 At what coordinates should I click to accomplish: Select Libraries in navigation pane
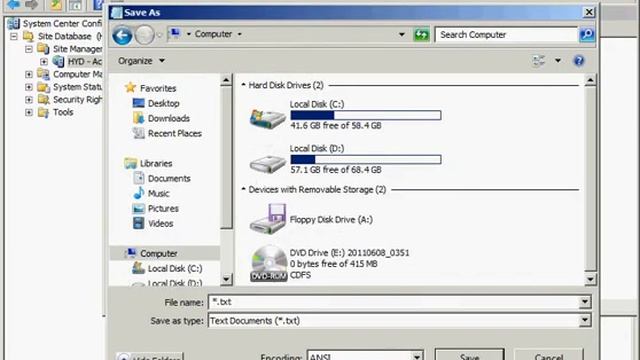[x=156, y=163]
